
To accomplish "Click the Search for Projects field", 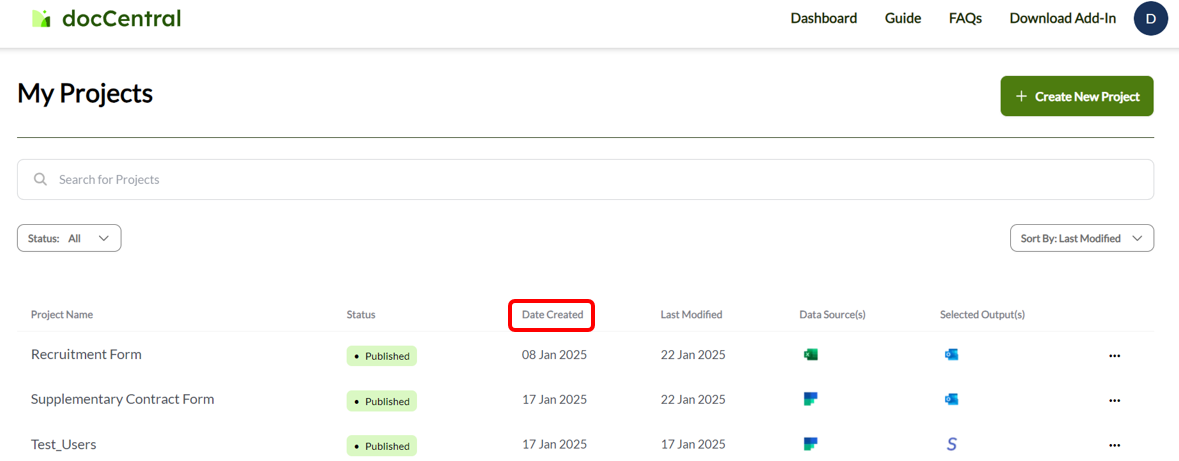I will coord(585,179).
